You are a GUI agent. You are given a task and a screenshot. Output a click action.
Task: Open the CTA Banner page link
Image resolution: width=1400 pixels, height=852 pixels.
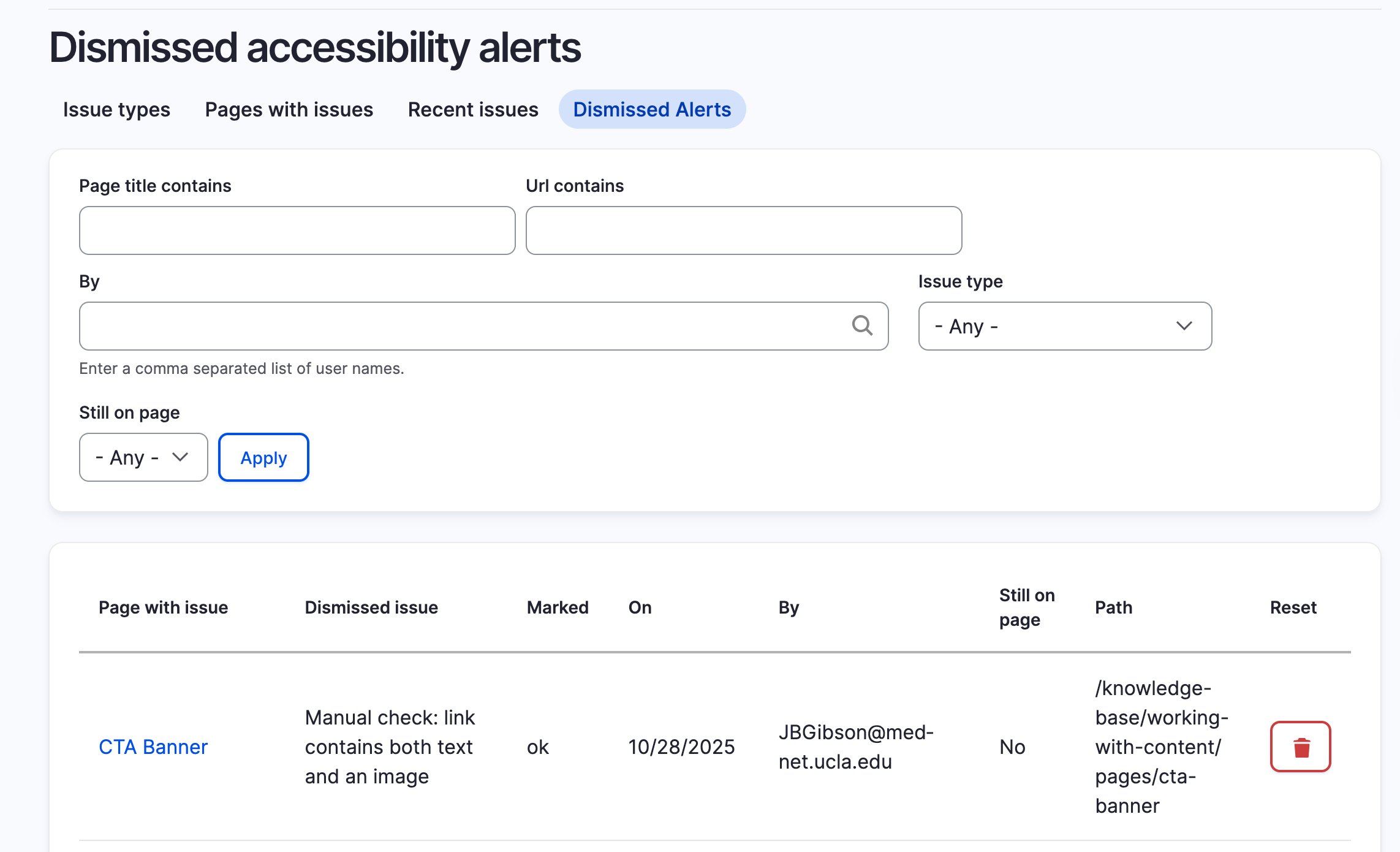point(153,747)
